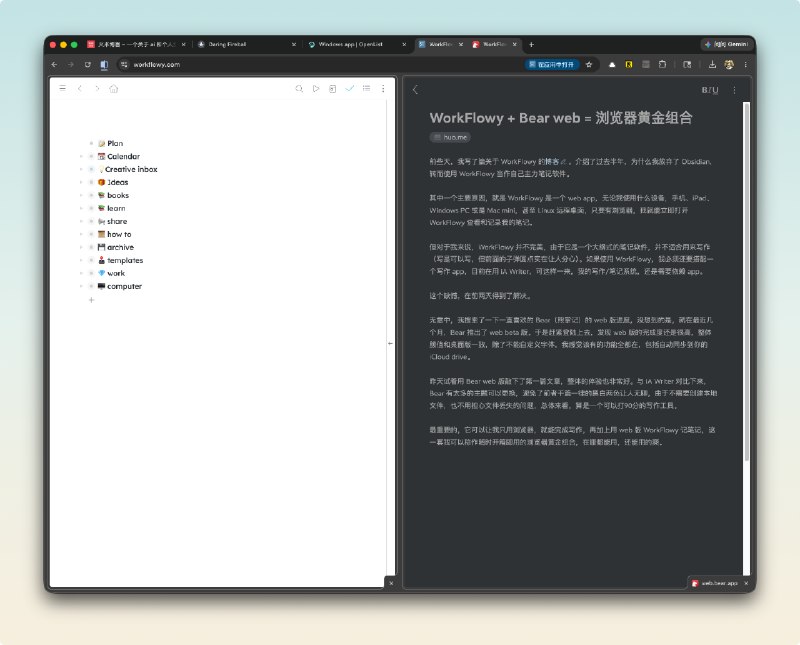Open WorkFlowy three-dot options menu
800x645 pixels.
[x=383, y=88]
